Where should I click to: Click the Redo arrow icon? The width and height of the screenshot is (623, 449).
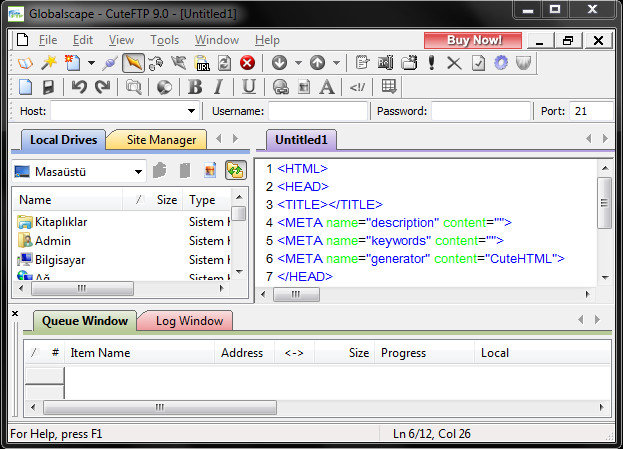pyautogui.click(x=103, y=87)
